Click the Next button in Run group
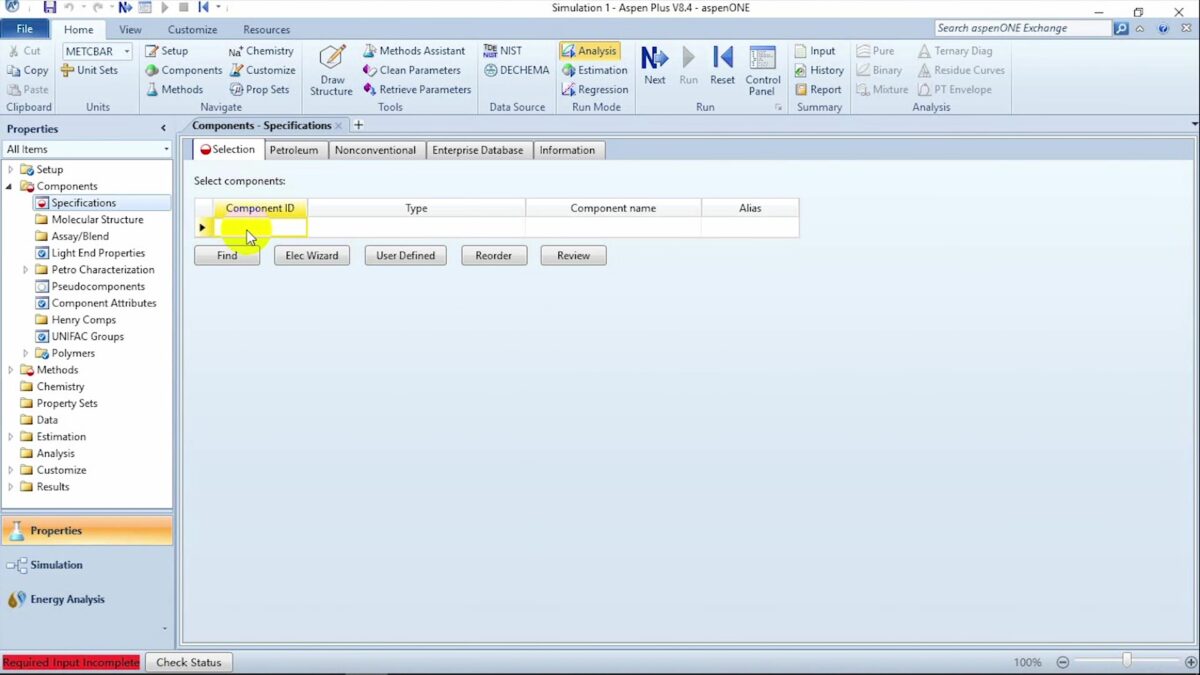Viewport: 1200px width, 675px height. pyautogui.click(x=654, y=66)
